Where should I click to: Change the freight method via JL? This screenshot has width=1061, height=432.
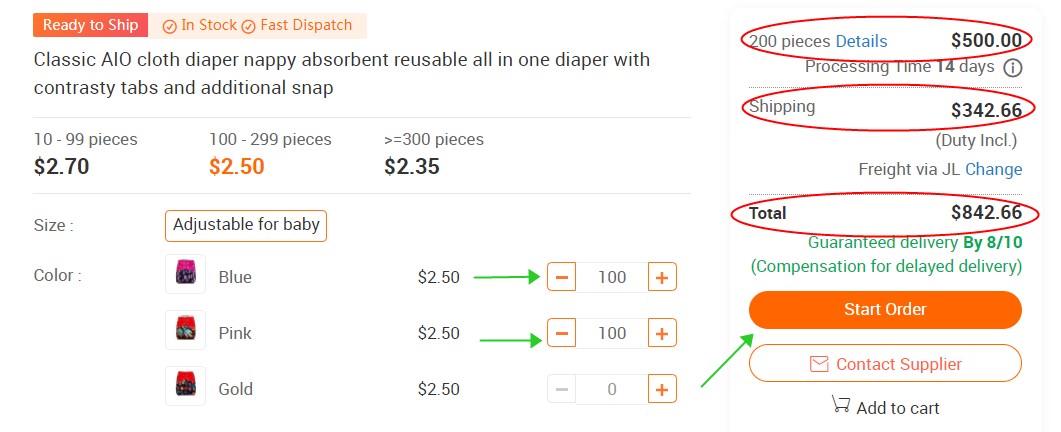(x=993, y=169)
